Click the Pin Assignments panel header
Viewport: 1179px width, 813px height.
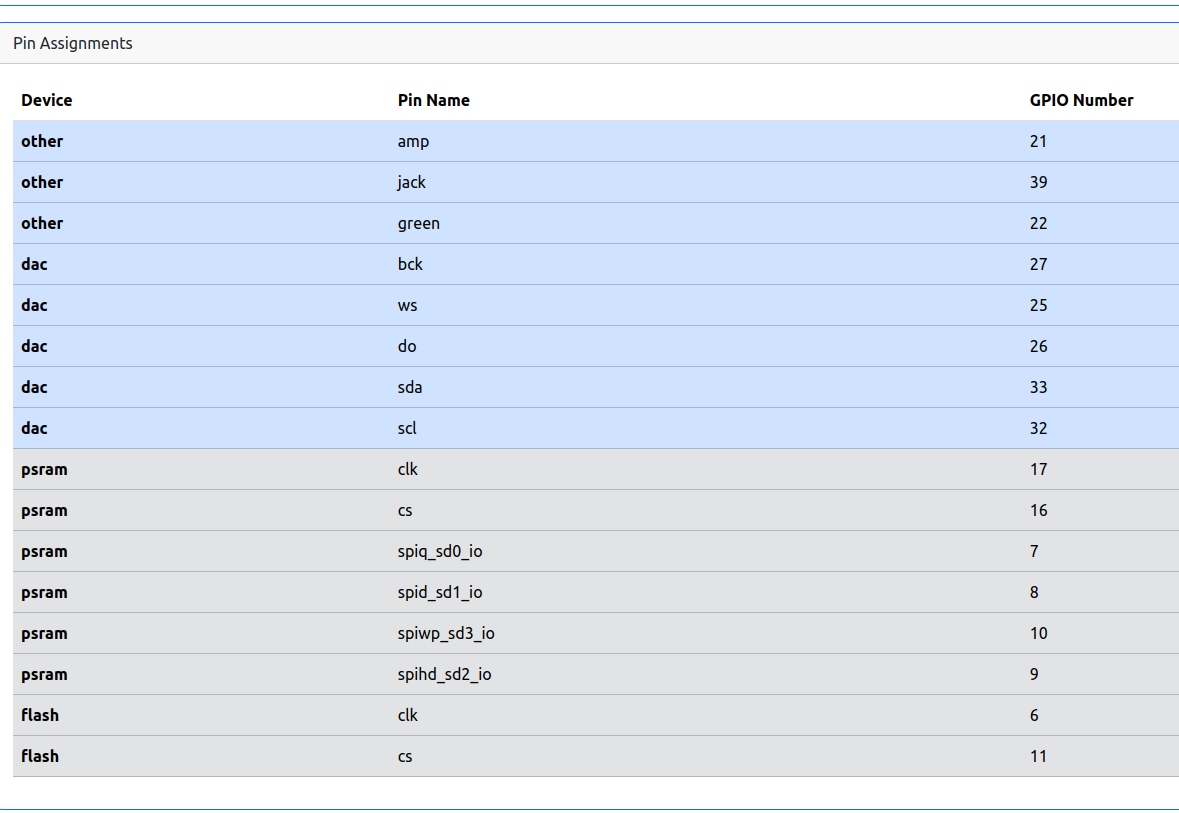73,43
